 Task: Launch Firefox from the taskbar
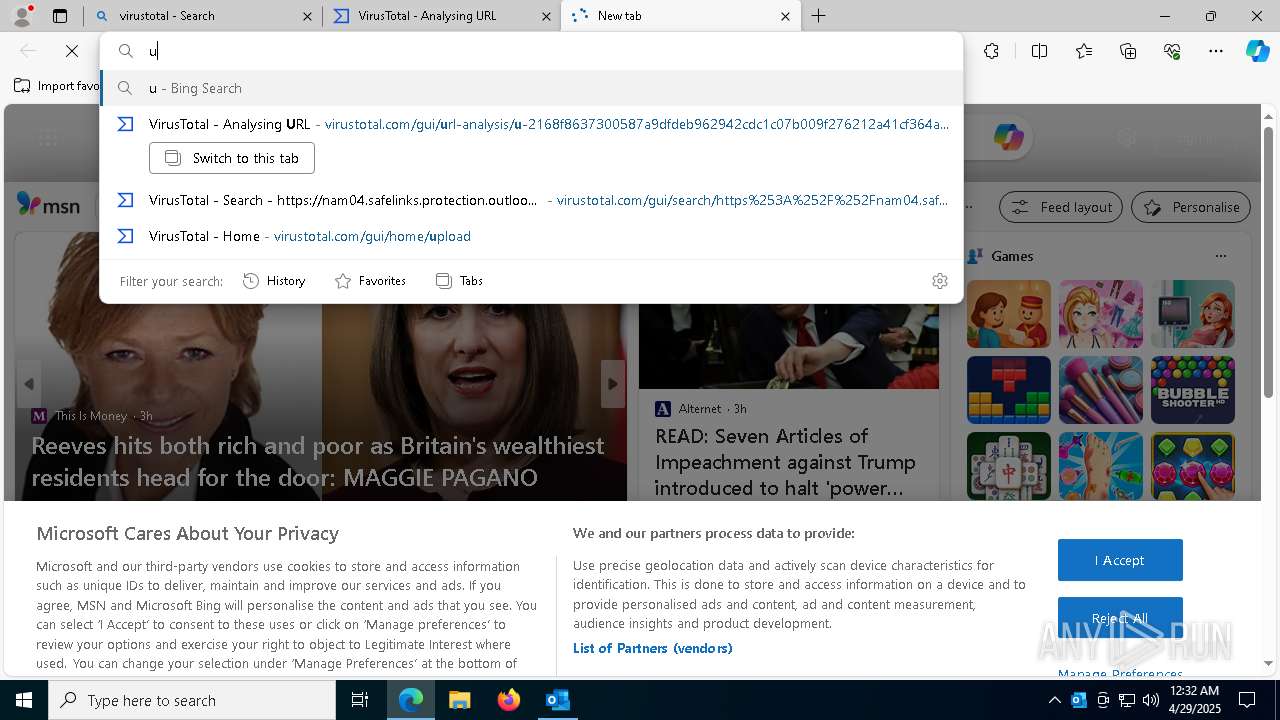509,700
